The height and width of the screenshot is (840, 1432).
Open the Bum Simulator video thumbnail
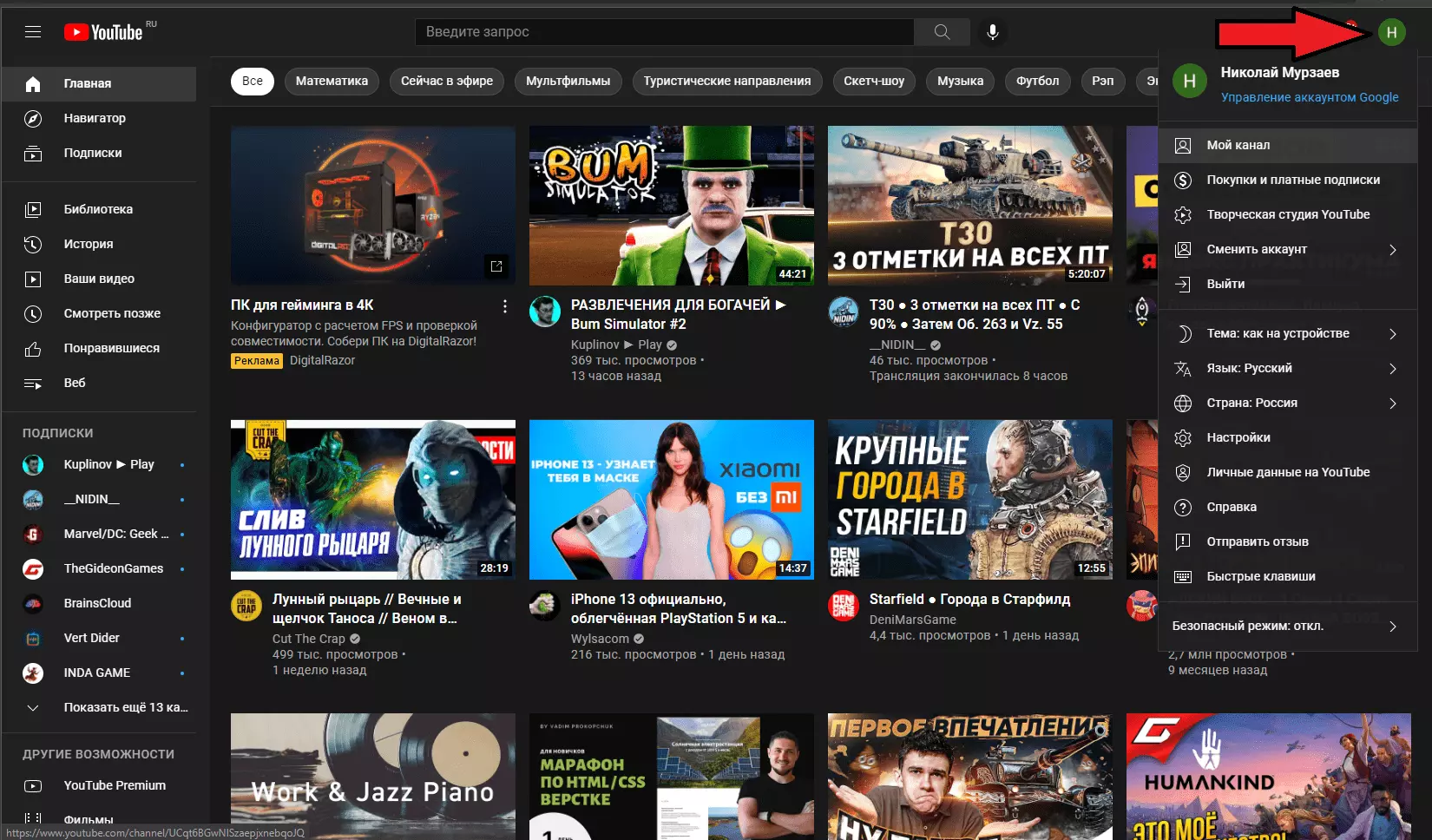pyautogui.click(x=672, y=206)
